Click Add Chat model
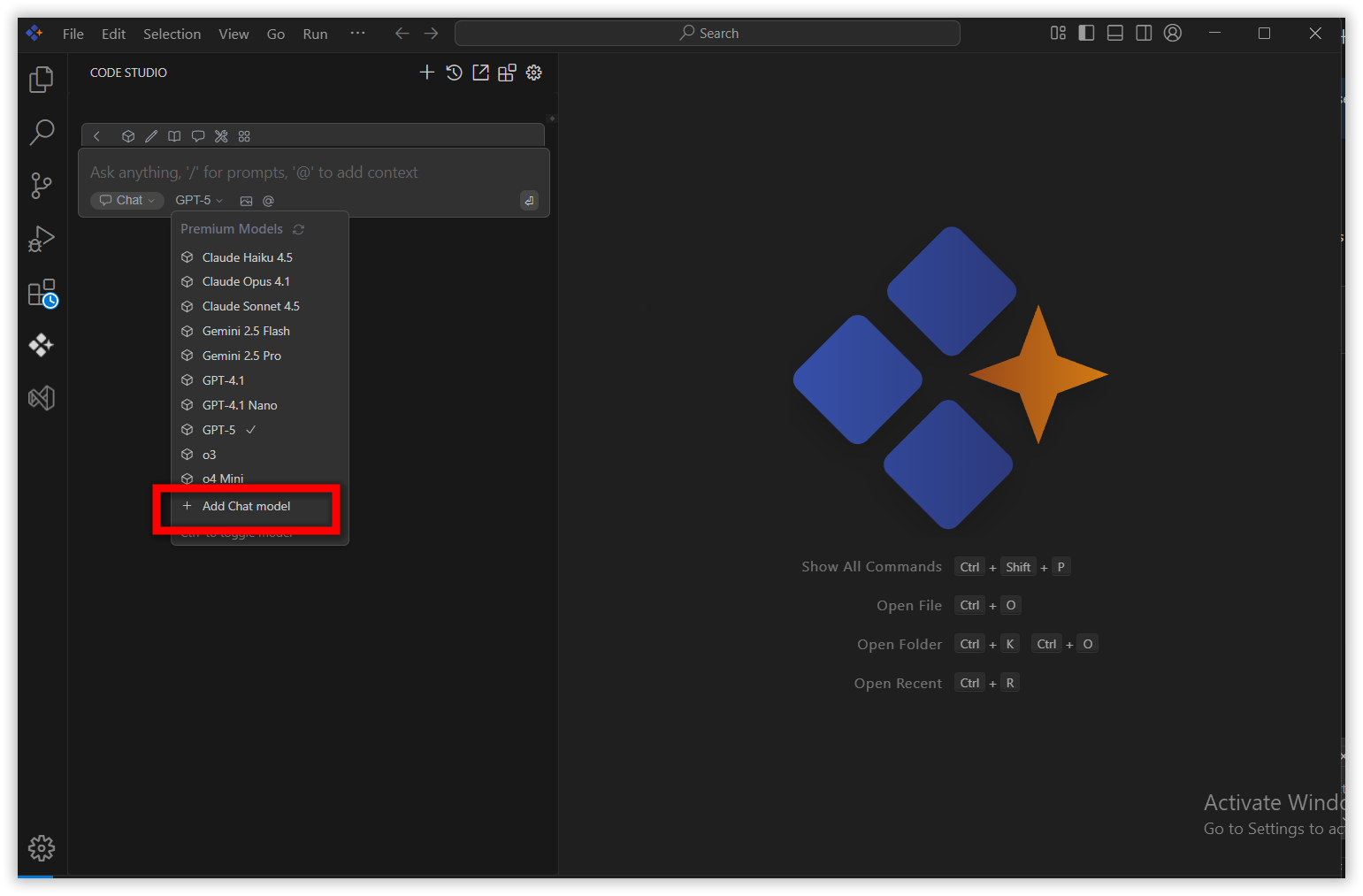The width and height of the screenshot is (1363, 896). [x=246, y=506]
